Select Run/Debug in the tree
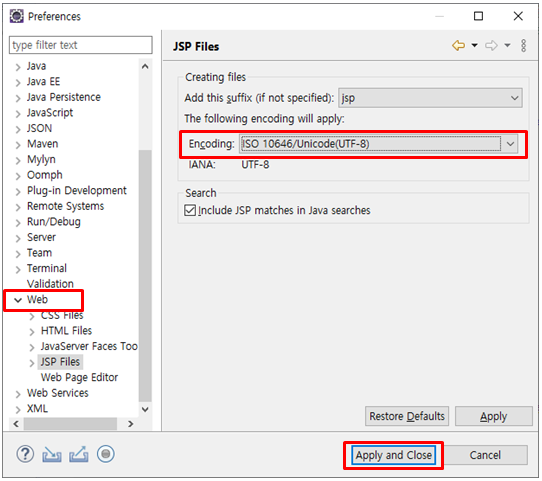Screen dimensions: 542x481 54,221
